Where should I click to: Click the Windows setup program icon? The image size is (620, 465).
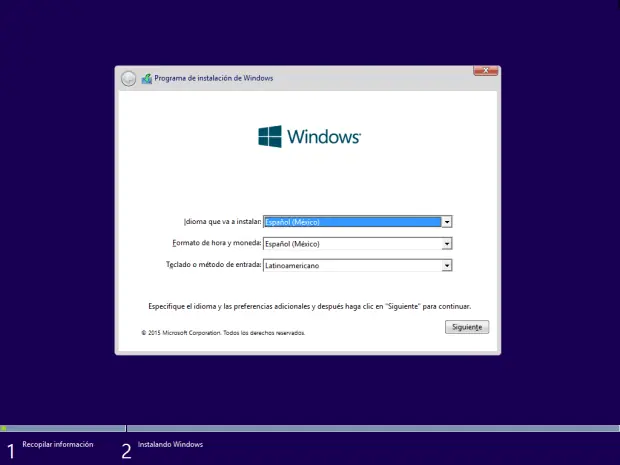click(x=147, y=78)
